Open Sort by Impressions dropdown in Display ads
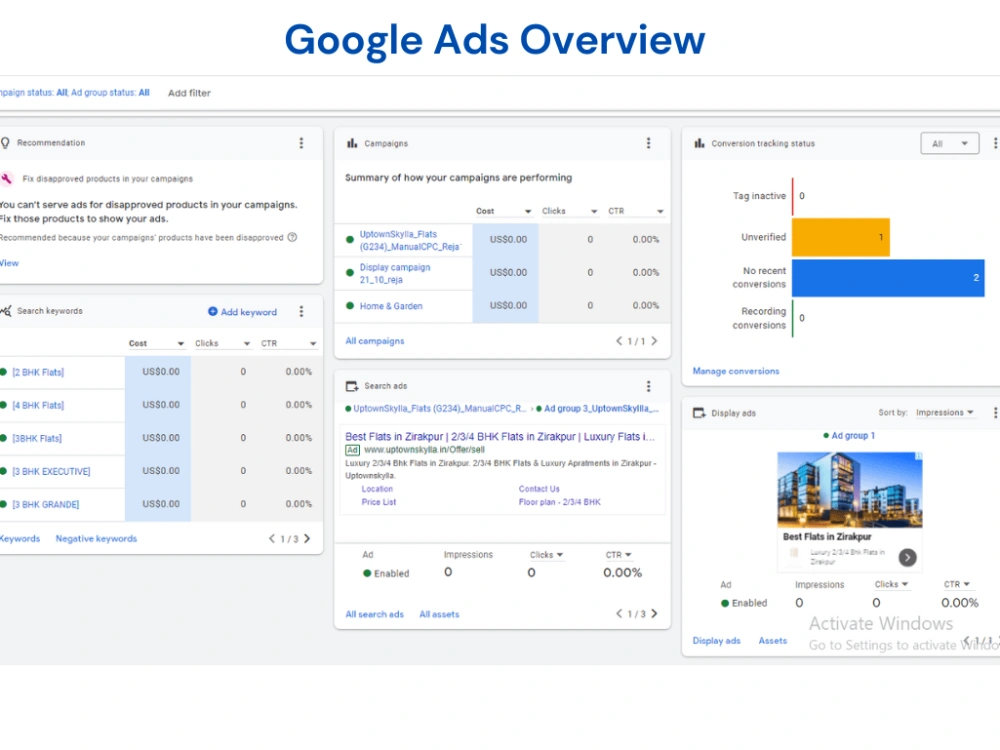Screen dimensions: 1000x750 coord(945,413)
